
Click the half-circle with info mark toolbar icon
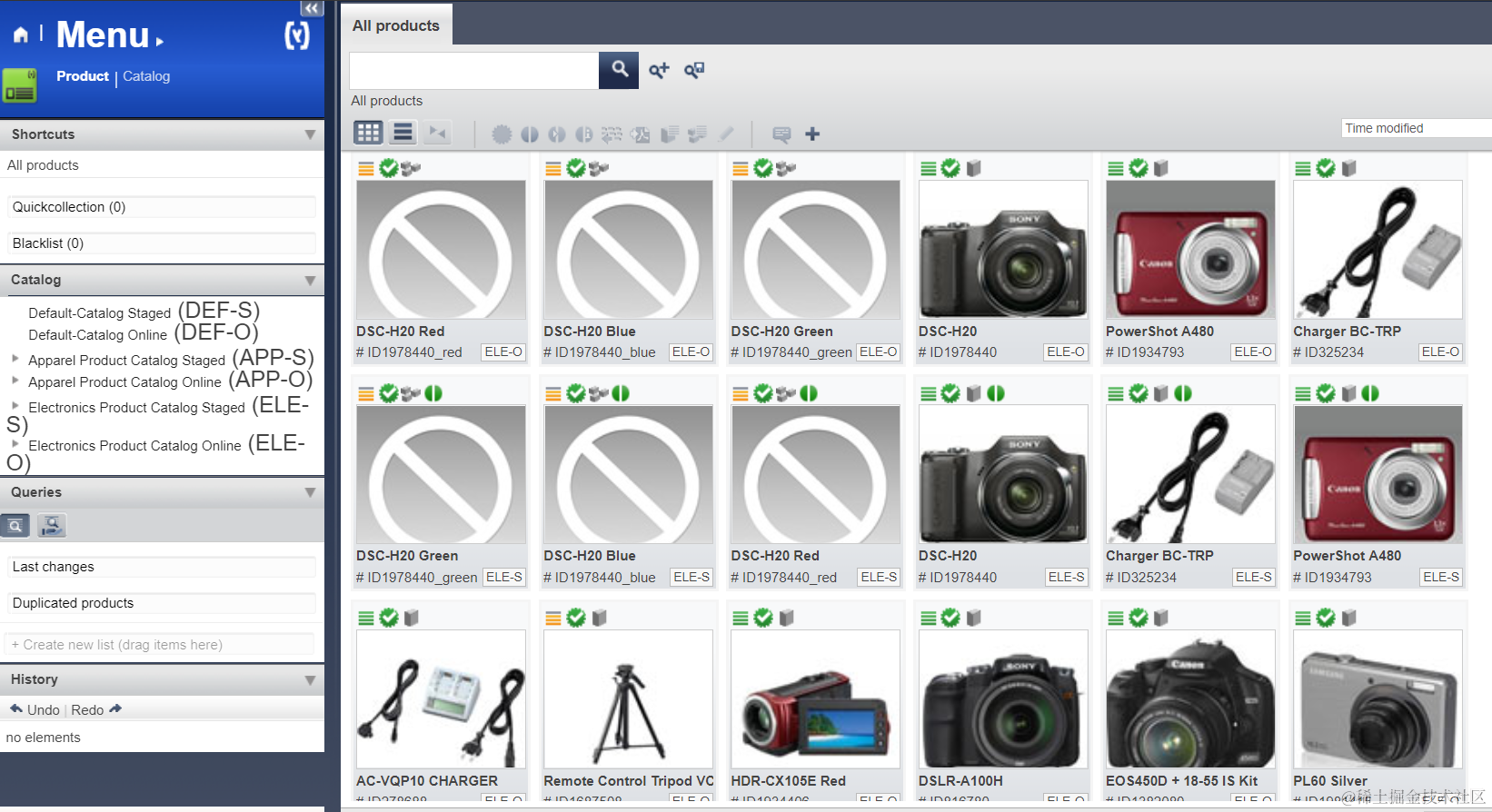pyautogui.click(x=584, y=134)
